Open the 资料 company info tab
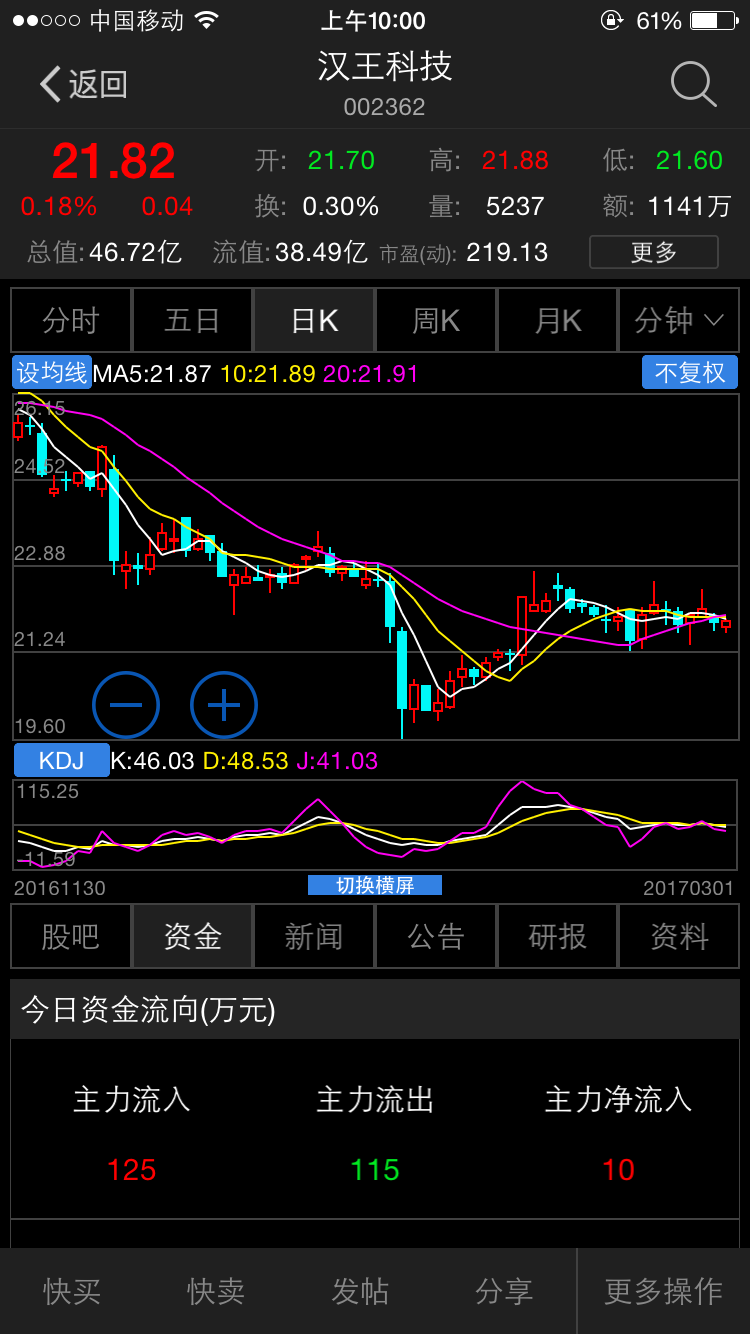750x1334 pixels. point(679,937)
